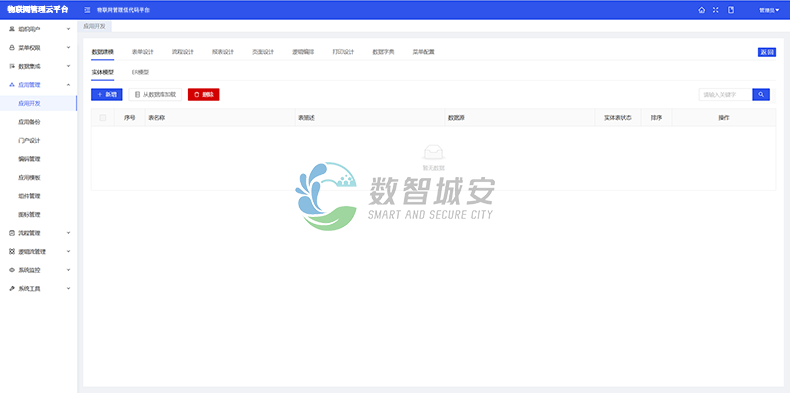Select the 数据建模 tab
790x393 pixels.
pyautogui.click(x=102, y=52)
